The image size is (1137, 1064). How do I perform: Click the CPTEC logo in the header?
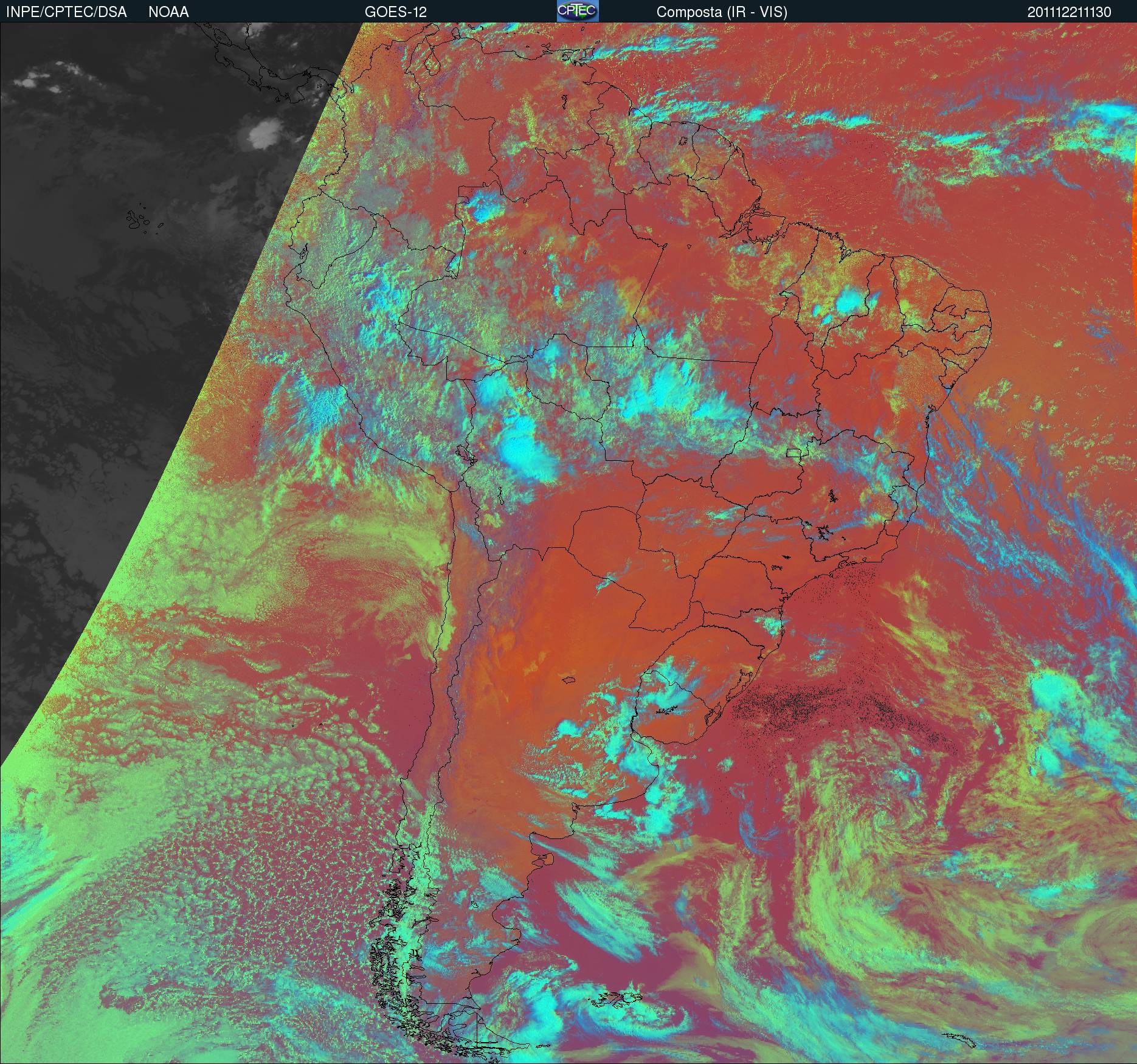[x=578, y=11]
